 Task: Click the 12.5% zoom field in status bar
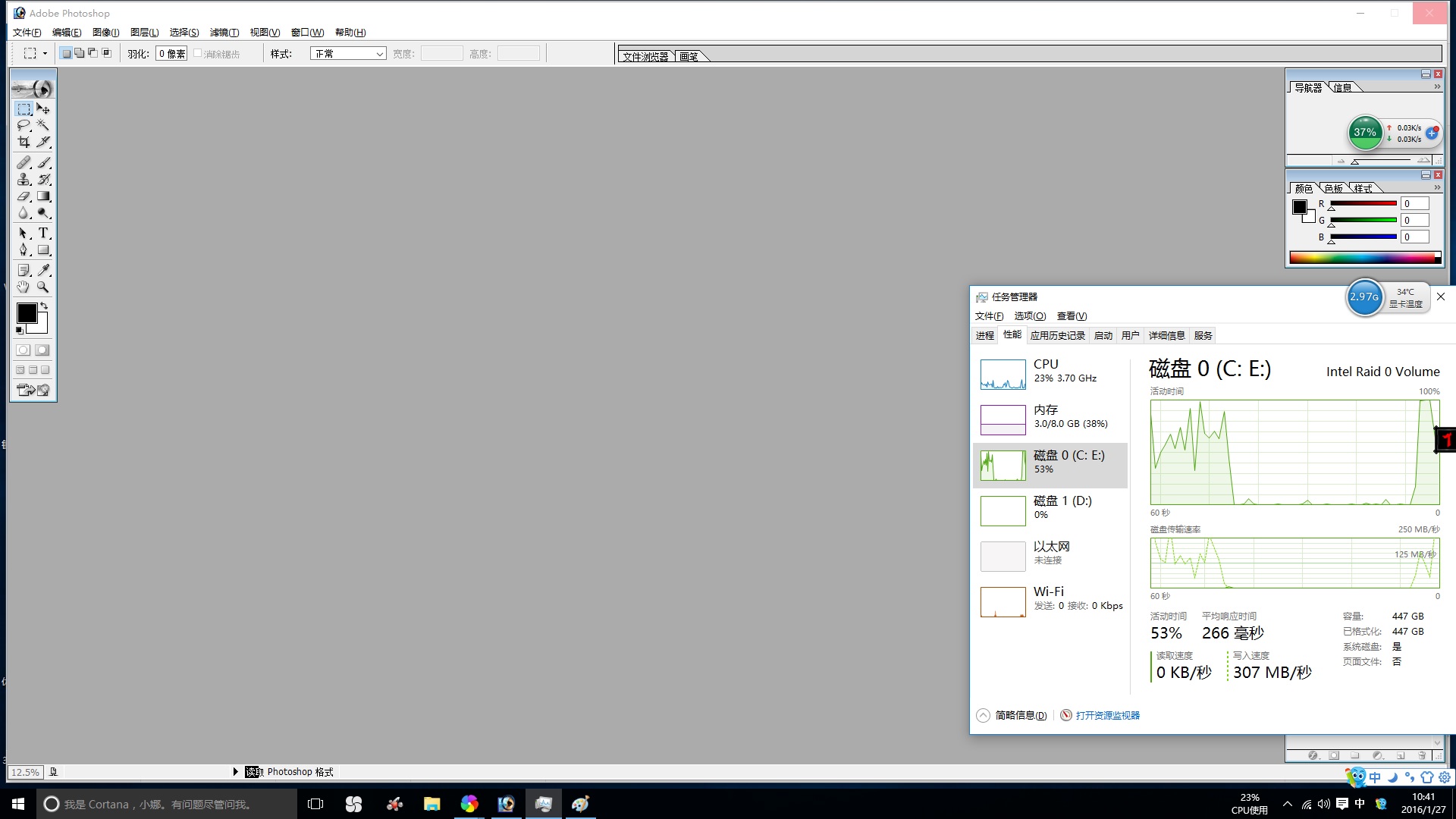(x=25, y=772)
